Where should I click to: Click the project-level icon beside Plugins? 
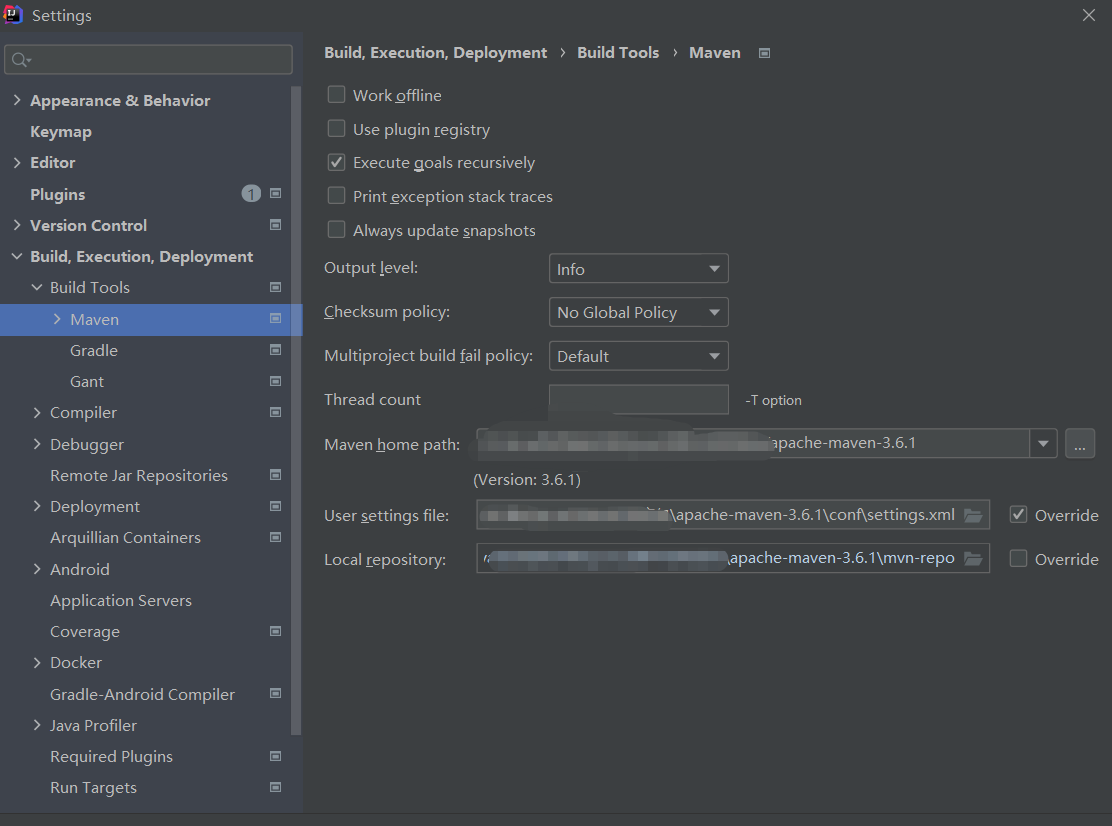[x=276, y=194]
